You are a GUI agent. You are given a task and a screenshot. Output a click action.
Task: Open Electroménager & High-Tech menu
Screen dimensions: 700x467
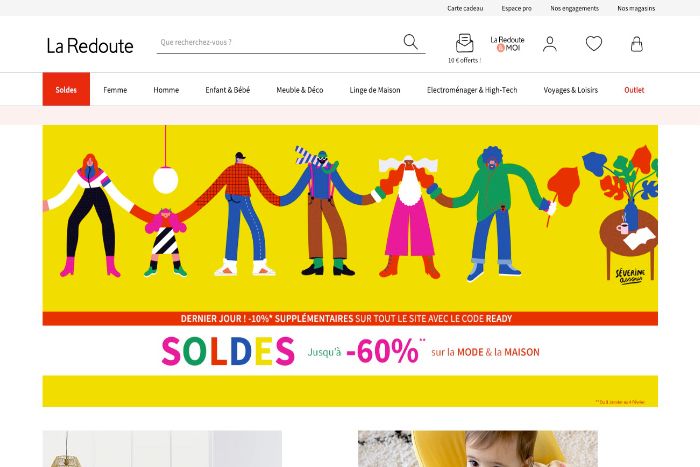pos(472,90)
